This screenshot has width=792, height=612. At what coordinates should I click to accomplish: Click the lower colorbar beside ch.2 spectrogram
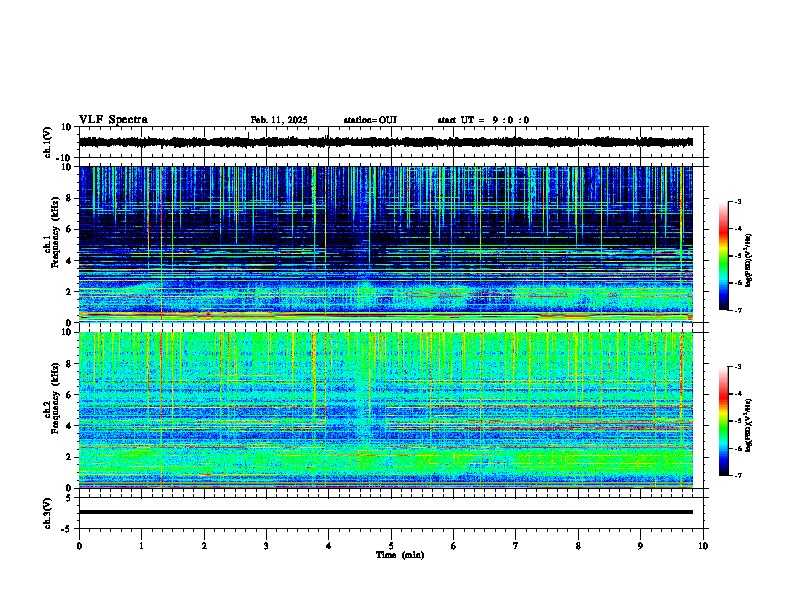coord(724,421)
